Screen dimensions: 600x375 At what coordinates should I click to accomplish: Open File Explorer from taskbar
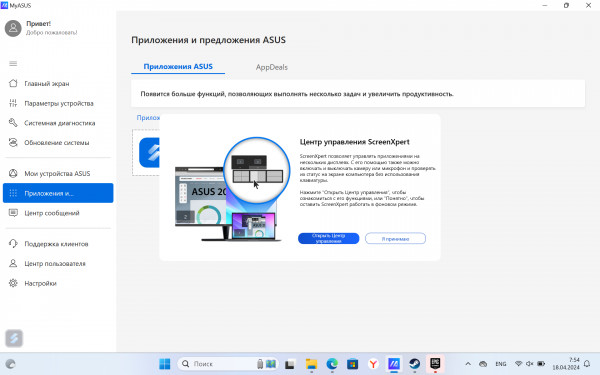tap(311, 364)
